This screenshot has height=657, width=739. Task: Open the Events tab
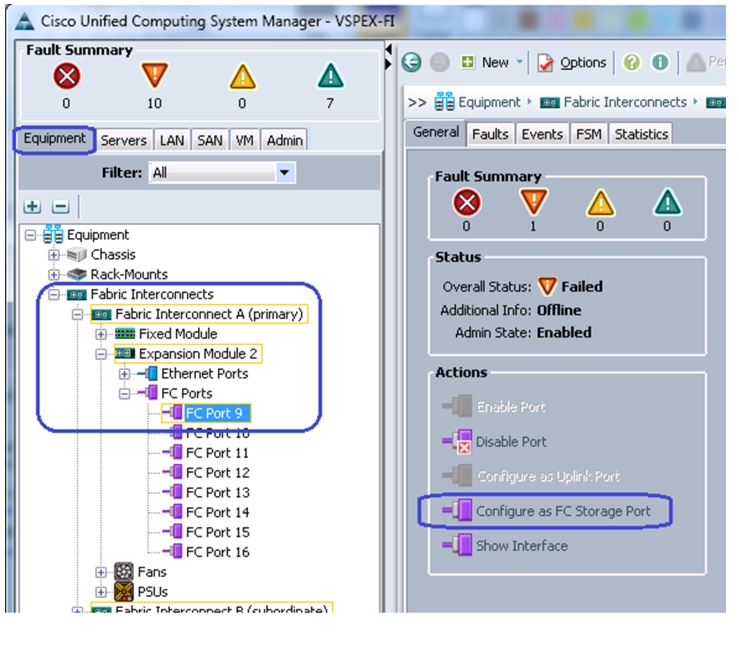pyautogui.click(x=542, y=135)
